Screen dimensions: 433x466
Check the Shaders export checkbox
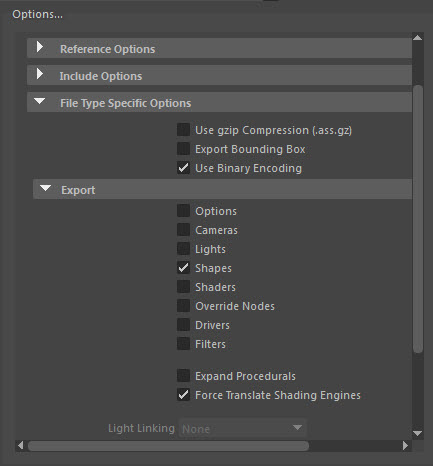pos(183,287)
